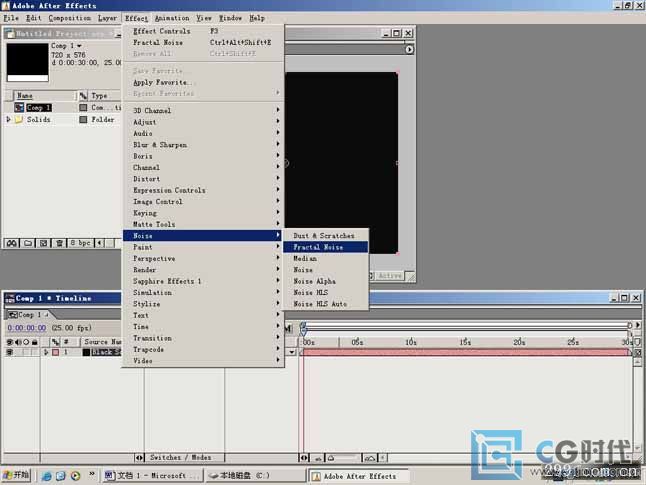Select Effect Controls menu entry

tap(204, 31)
